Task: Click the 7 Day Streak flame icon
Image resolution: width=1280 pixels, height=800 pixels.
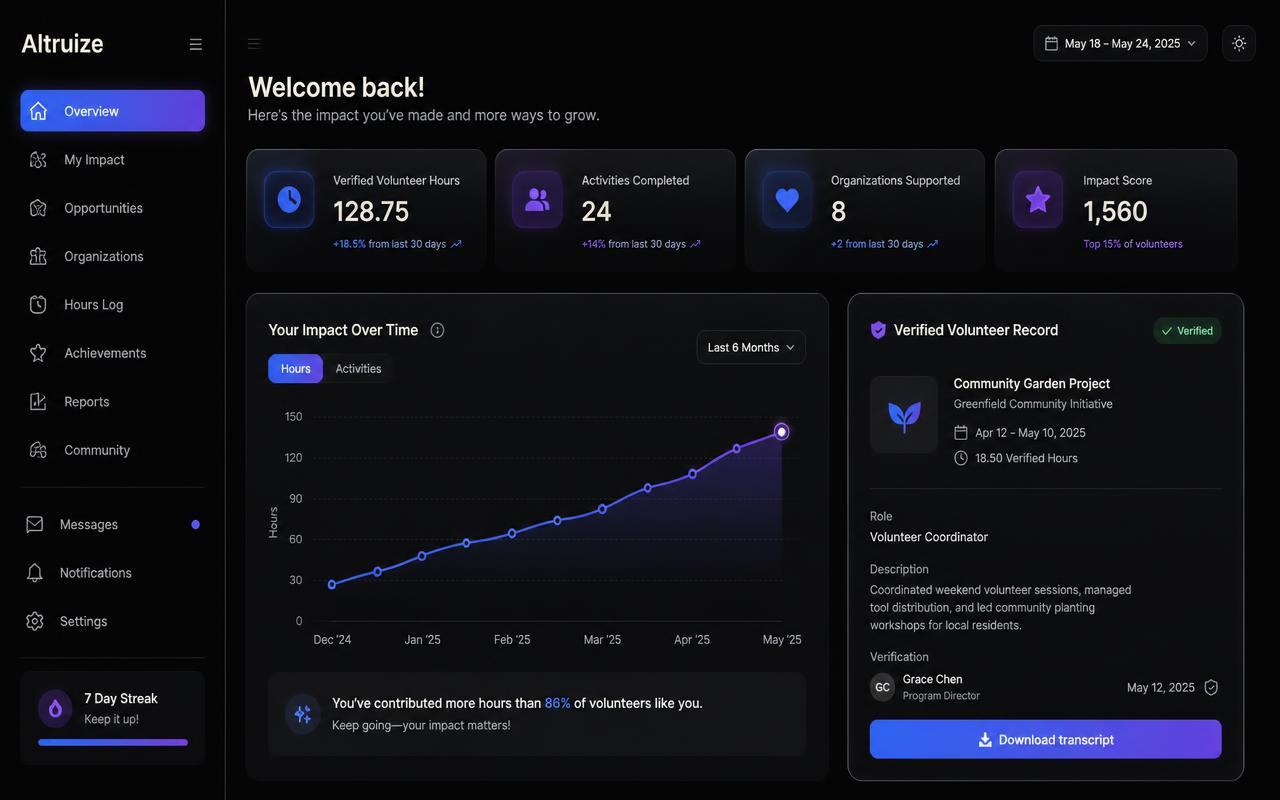Action: click(55, 708)
